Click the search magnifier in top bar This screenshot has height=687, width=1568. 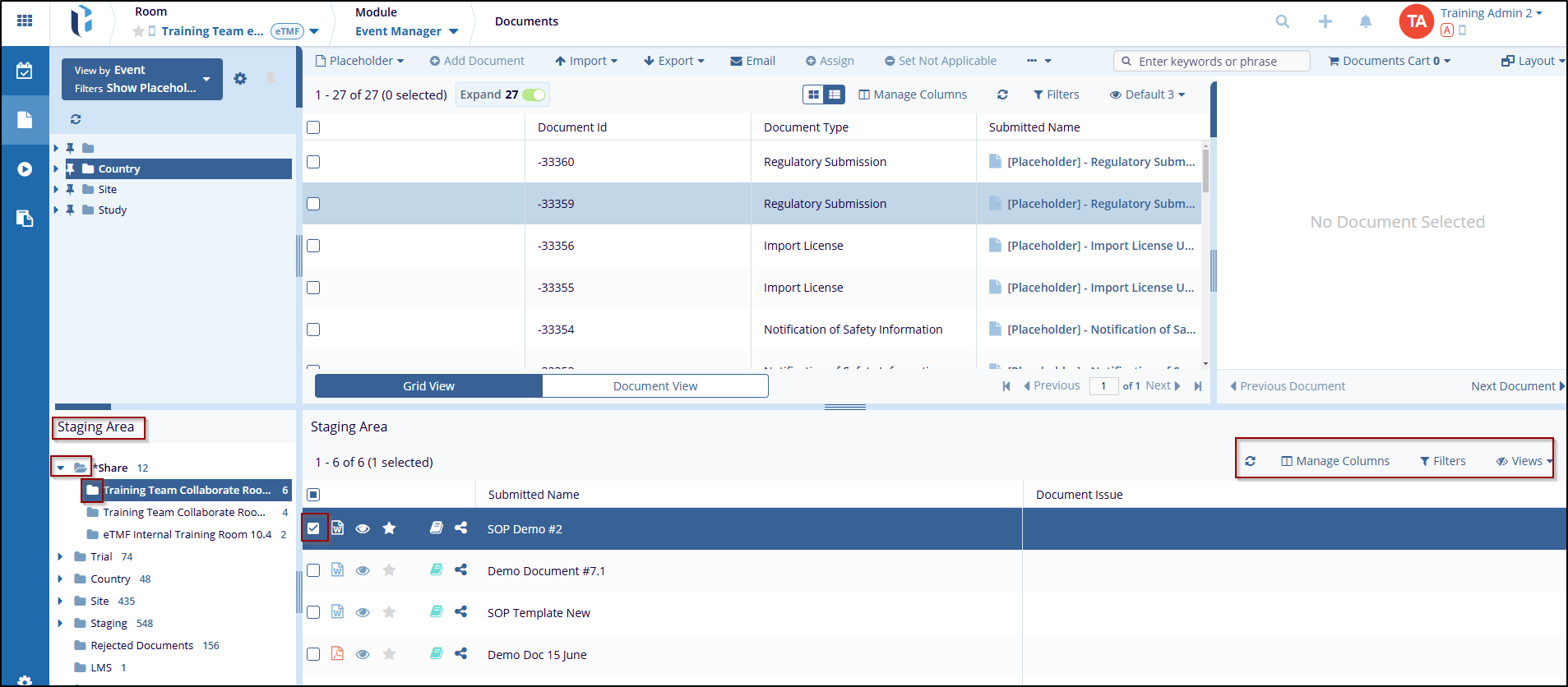click(x=1282, y=21)
